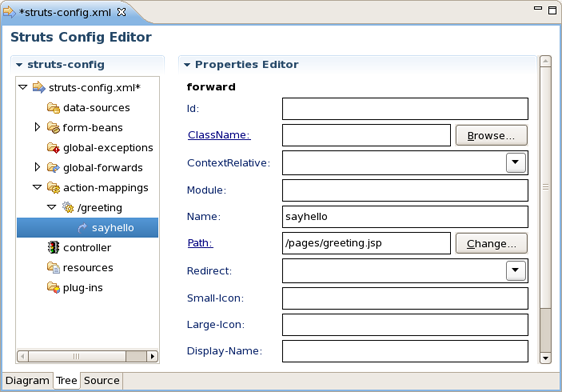The width and height of the screenshot is (562, 392).
Task: Follow the Path: hyperlink label
Action: 200,243
